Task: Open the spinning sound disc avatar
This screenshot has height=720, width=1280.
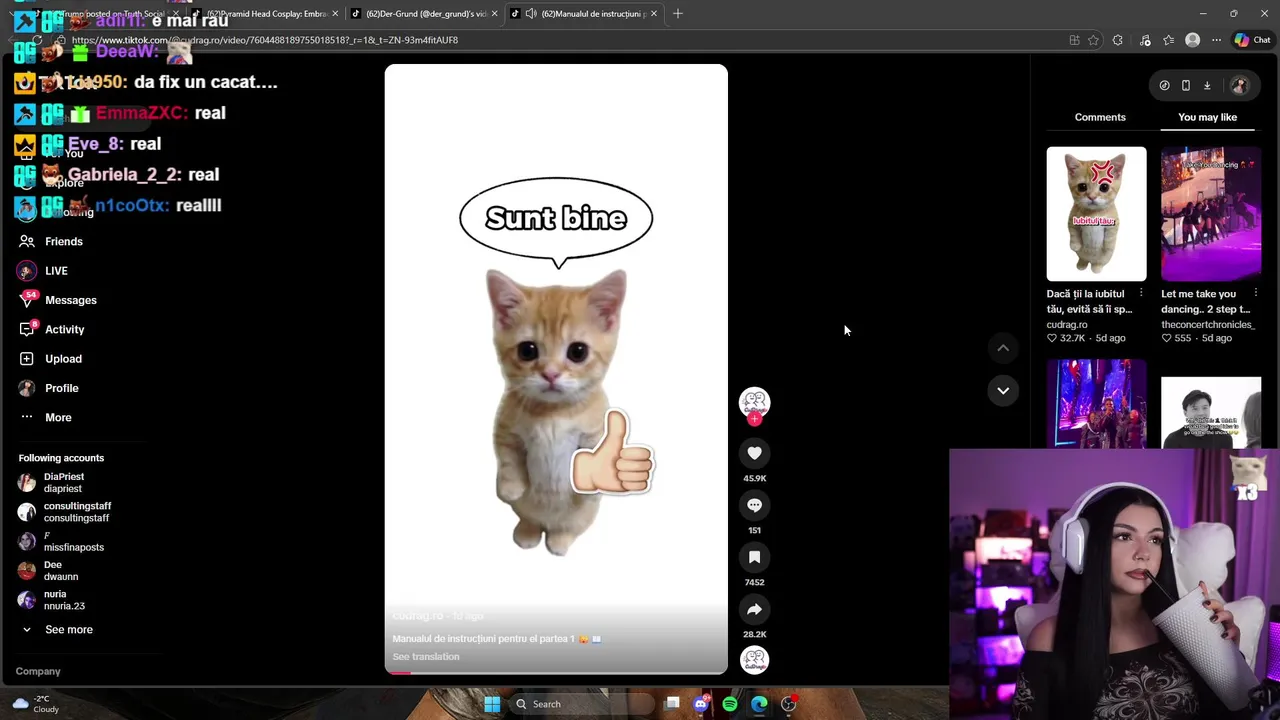Action: [754, 659]
